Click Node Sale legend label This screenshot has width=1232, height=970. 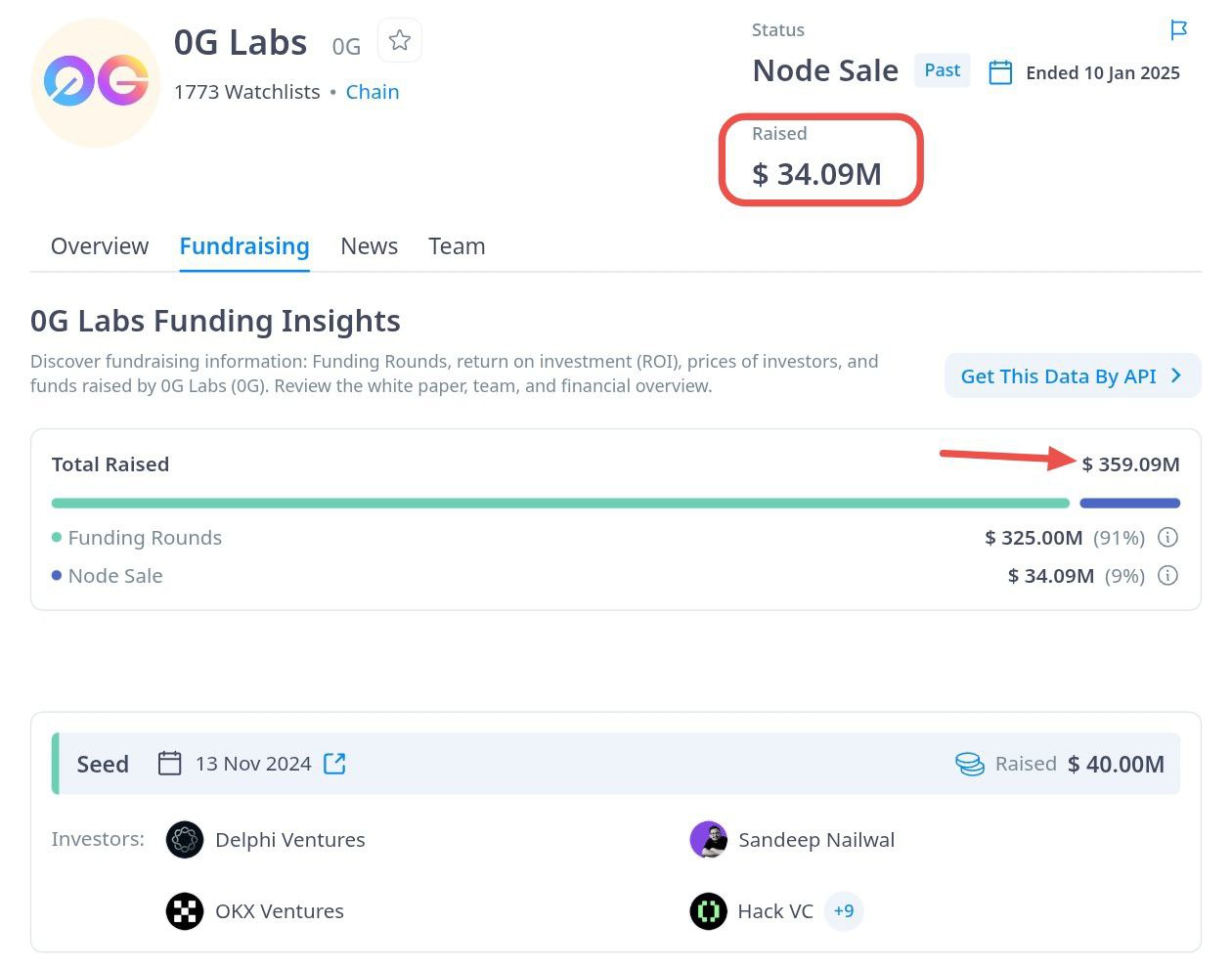tap(115, 576)
